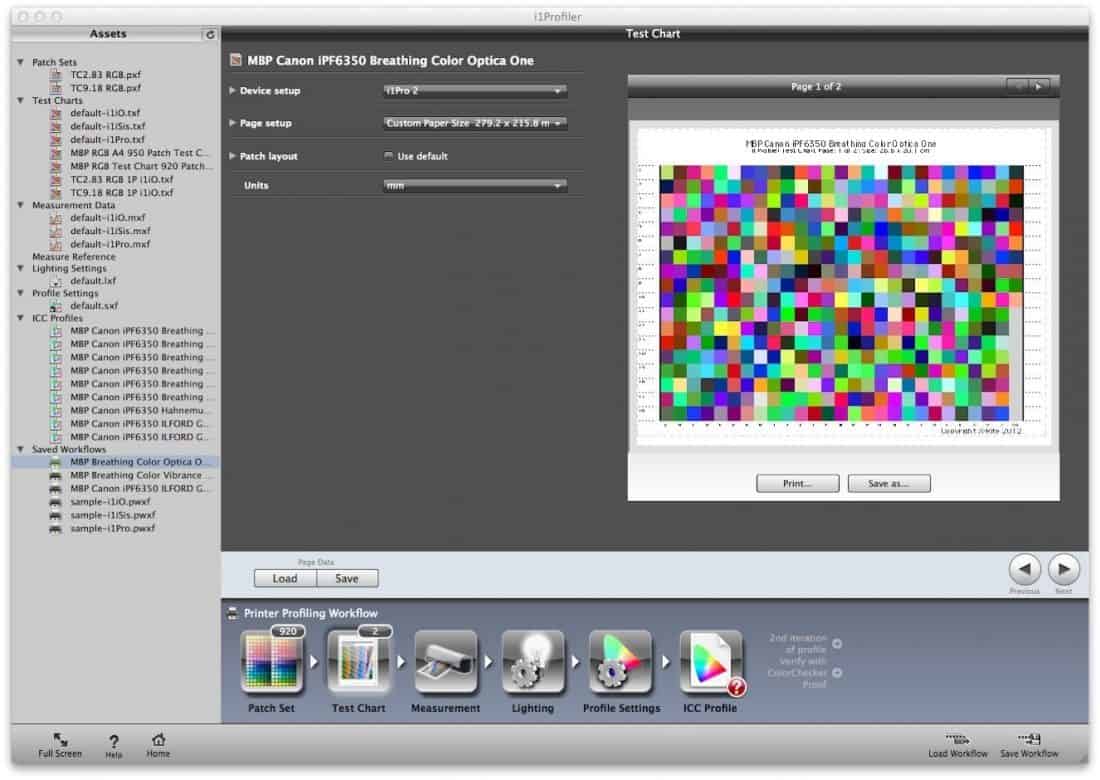Enable the Use default checkbox
The width and height of the screenshot is (1100, 780).
click(389, 156)
